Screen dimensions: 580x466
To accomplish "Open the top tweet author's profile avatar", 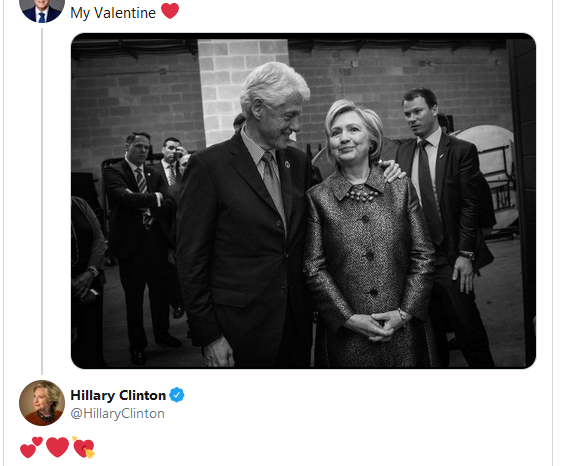I will point(42,9).
